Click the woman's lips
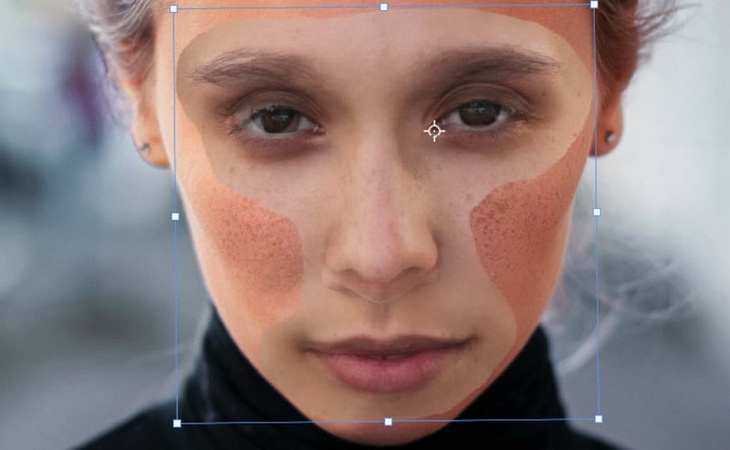Image resolution: width=730 pixels, height=450 pixels. [x=385, y=358]
